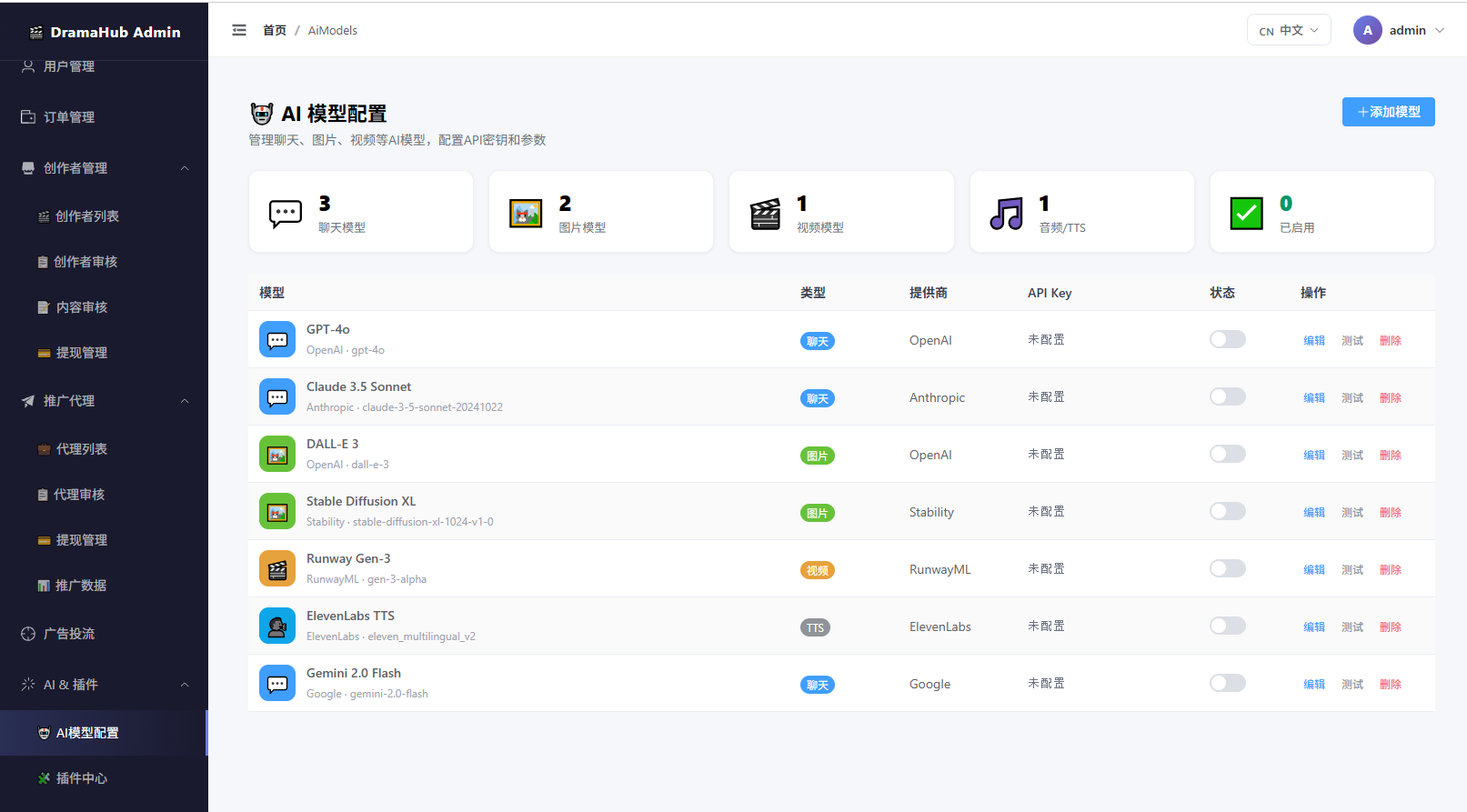The image size is (1467, 812).
Task: Click the green checkmark enabled icon
Action: [1247, 214]
